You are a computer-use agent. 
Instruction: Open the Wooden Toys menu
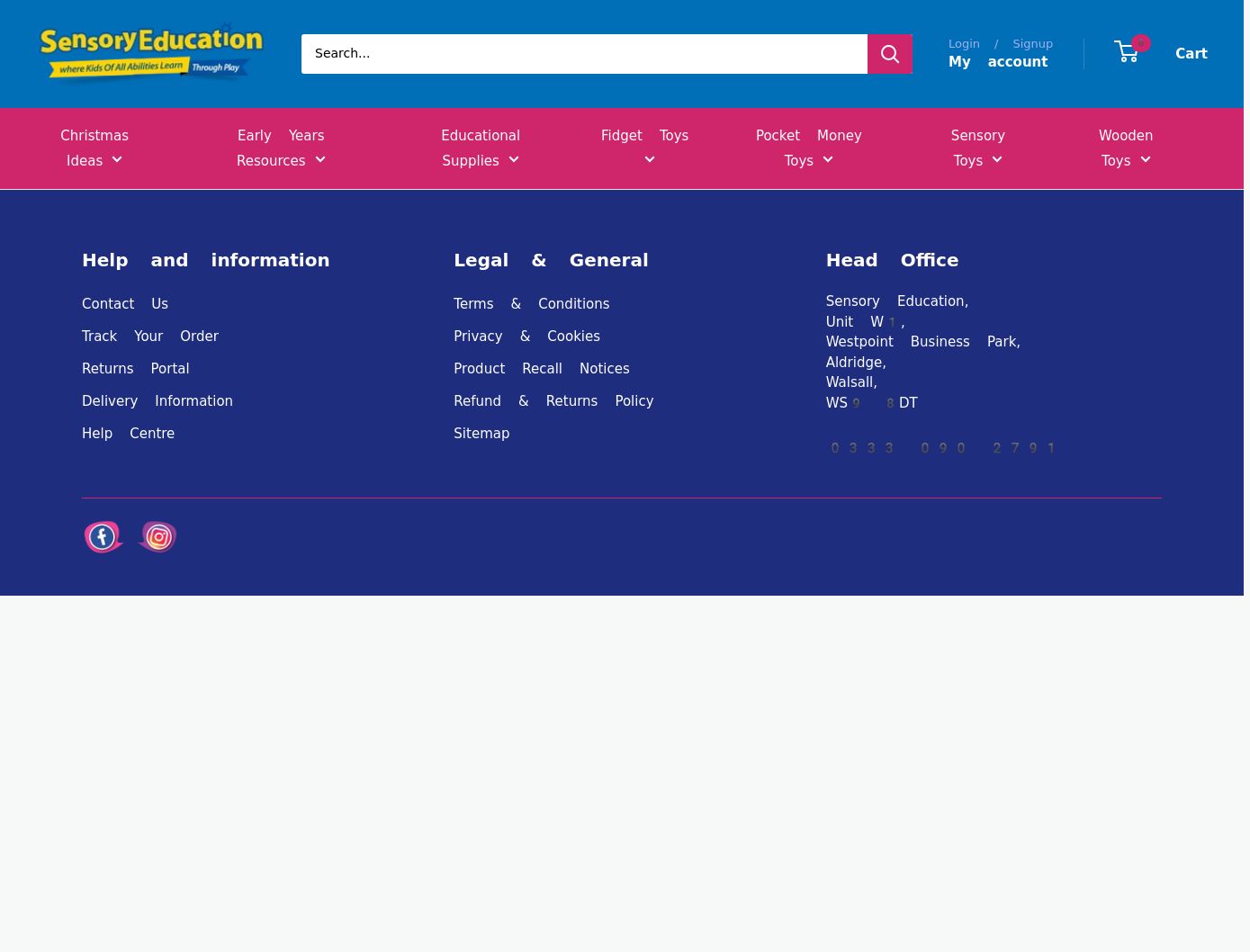1125,148
